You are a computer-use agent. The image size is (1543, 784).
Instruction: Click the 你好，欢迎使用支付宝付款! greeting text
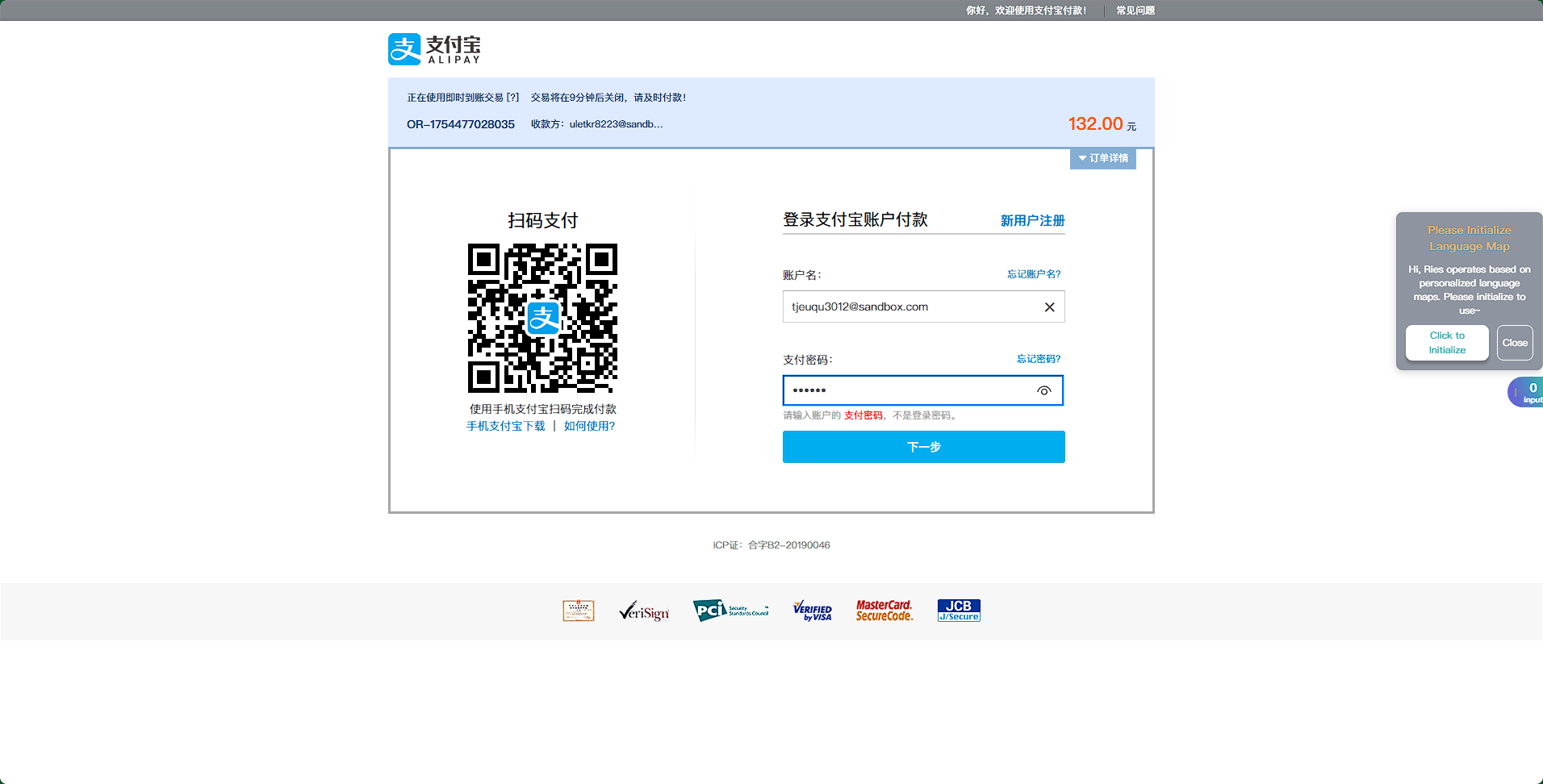point(1026,10)
